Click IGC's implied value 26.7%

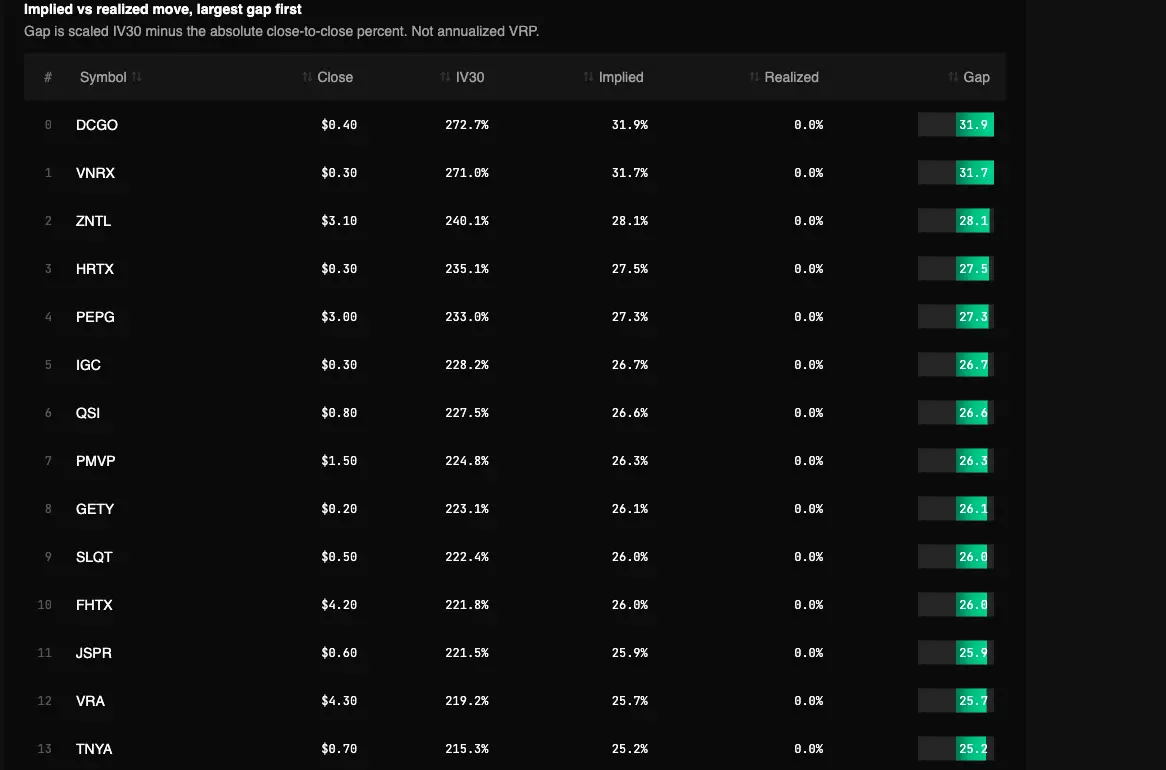click(x=630, y=365)
